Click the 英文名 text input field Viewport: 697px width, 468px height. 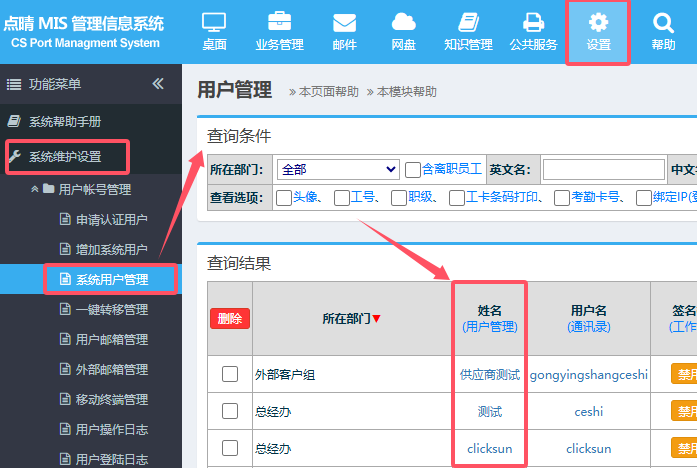click(603, 169)
